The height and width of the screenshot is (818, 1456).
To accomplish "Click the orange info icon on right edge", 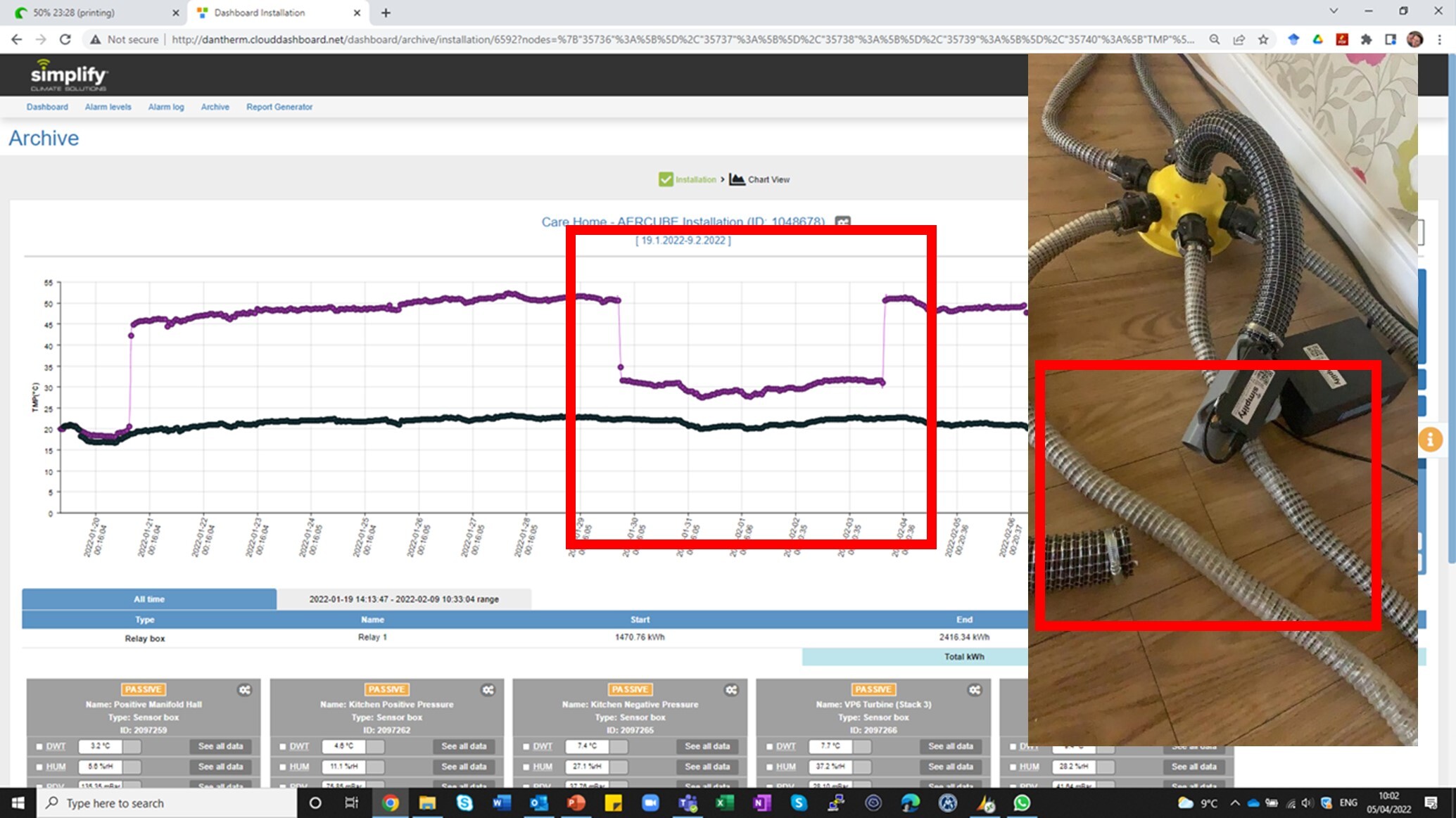I will 1429,440.
